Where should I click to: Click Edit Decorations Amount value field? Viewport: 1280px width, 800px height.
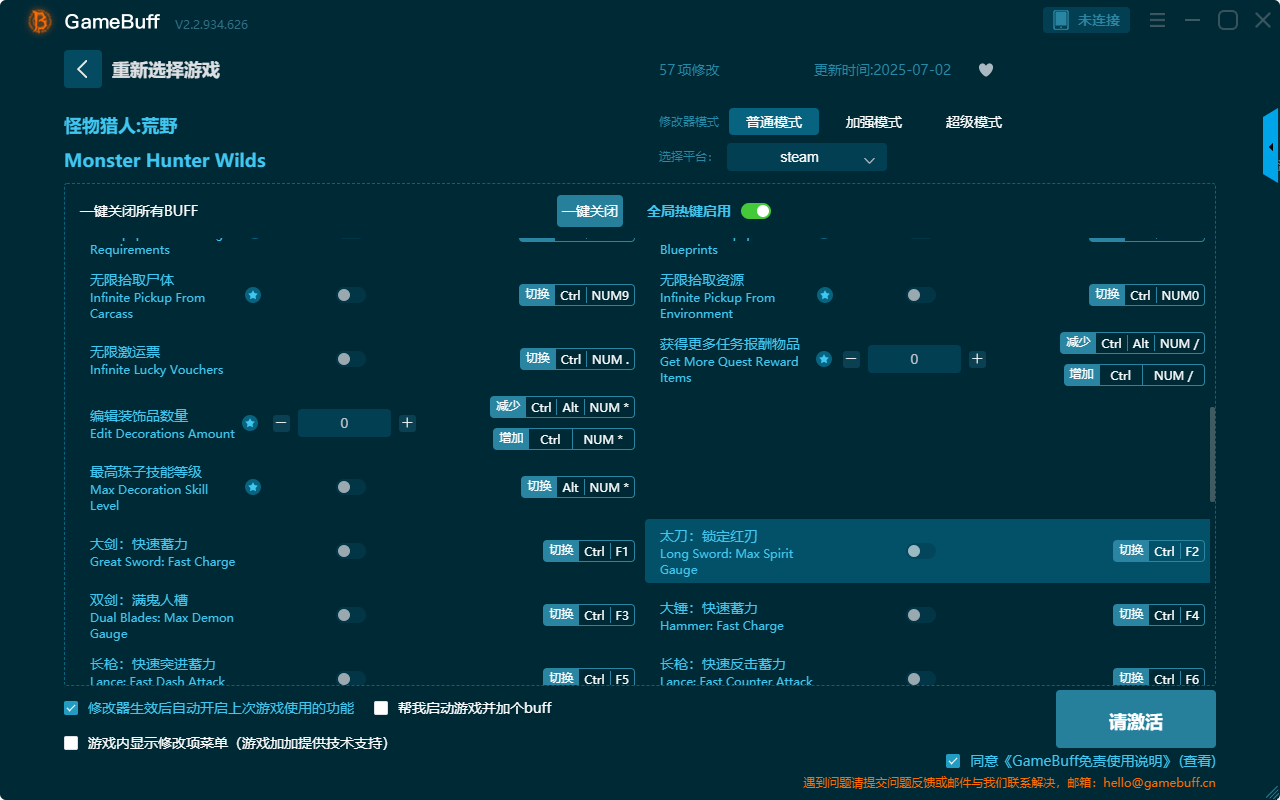click(344, 423)
